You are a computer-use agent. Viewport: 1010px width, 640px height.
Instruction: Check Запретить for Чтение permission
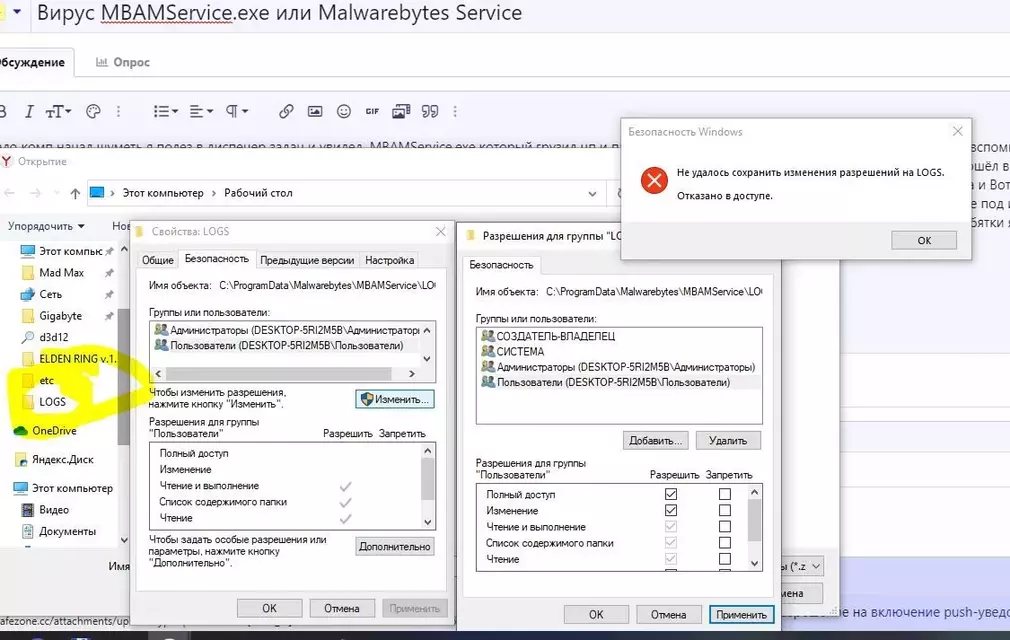tap(725, 558)
